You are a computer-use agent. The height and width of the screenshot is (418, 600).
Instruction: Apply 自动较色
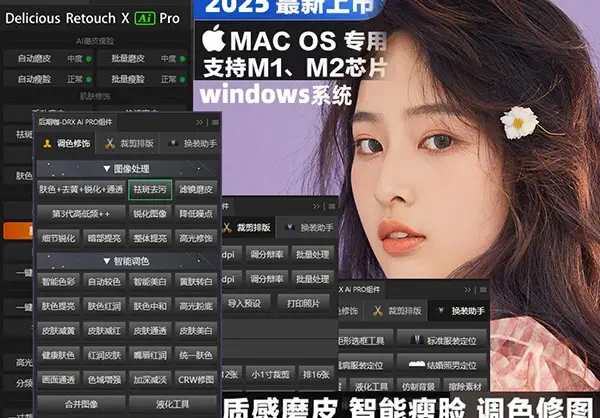tap(104, 282)
